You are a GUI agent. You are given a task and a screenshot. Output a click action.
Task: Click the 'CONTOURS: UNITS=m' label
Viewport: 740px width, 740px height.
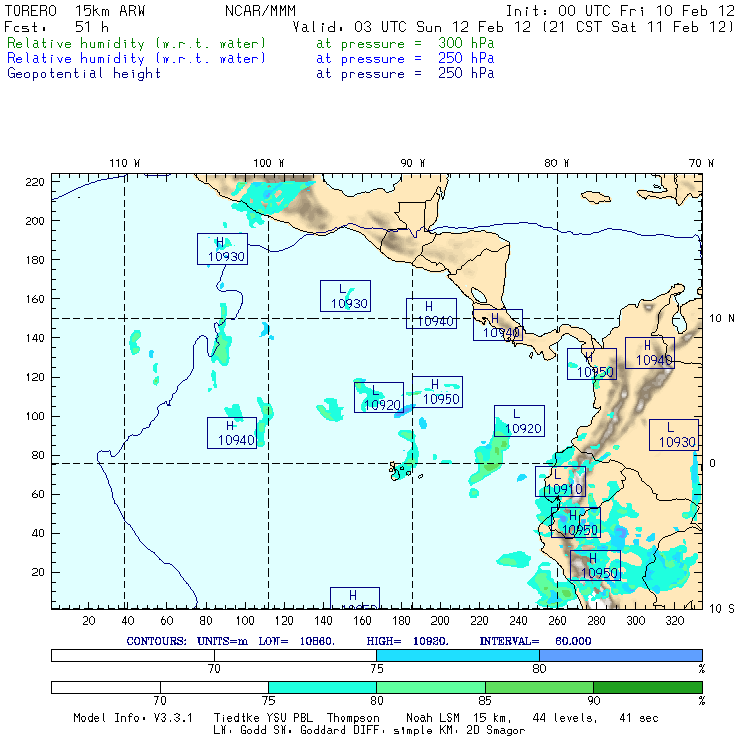pos(187,641)
